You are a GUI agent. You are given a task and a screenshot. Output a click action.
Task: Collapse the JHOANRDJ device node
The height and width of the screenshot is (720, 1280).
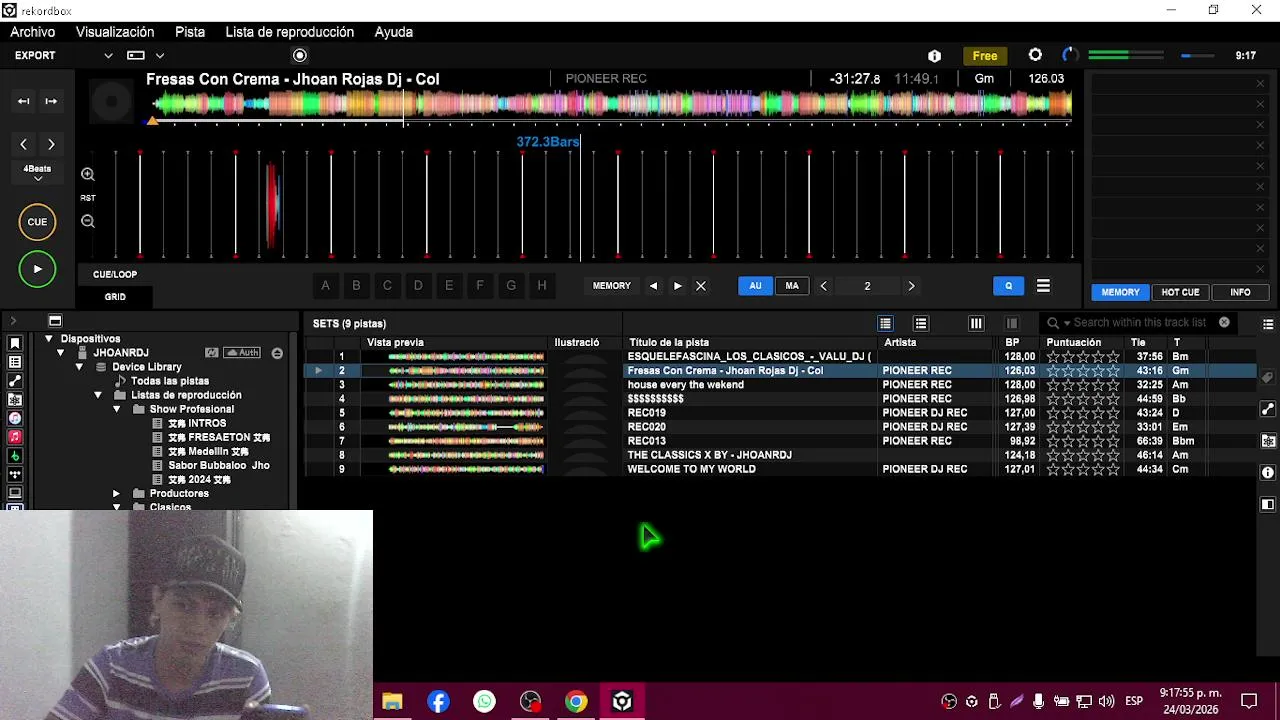point(61,353)
